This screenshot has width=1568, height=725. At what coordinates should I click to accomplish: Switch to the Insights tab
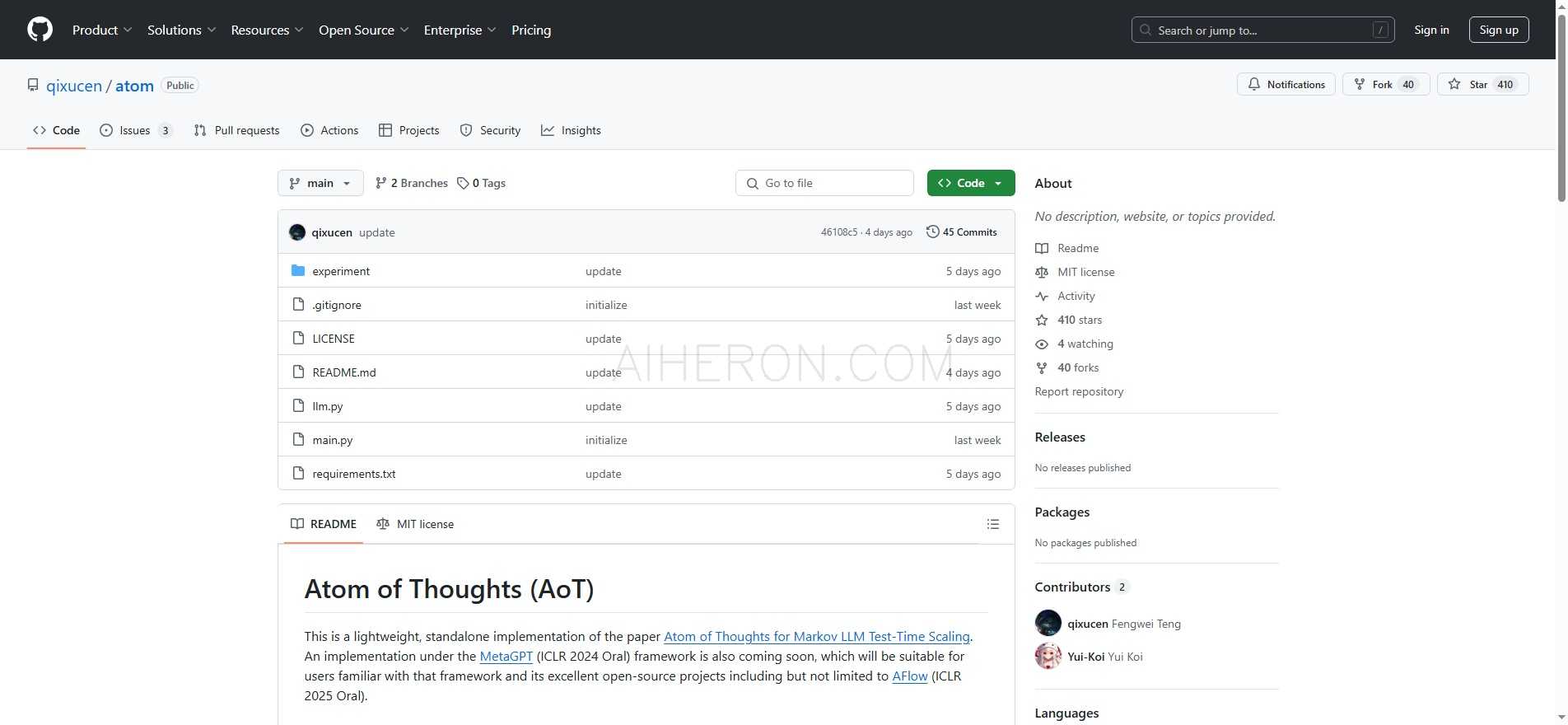click(571, 130)
